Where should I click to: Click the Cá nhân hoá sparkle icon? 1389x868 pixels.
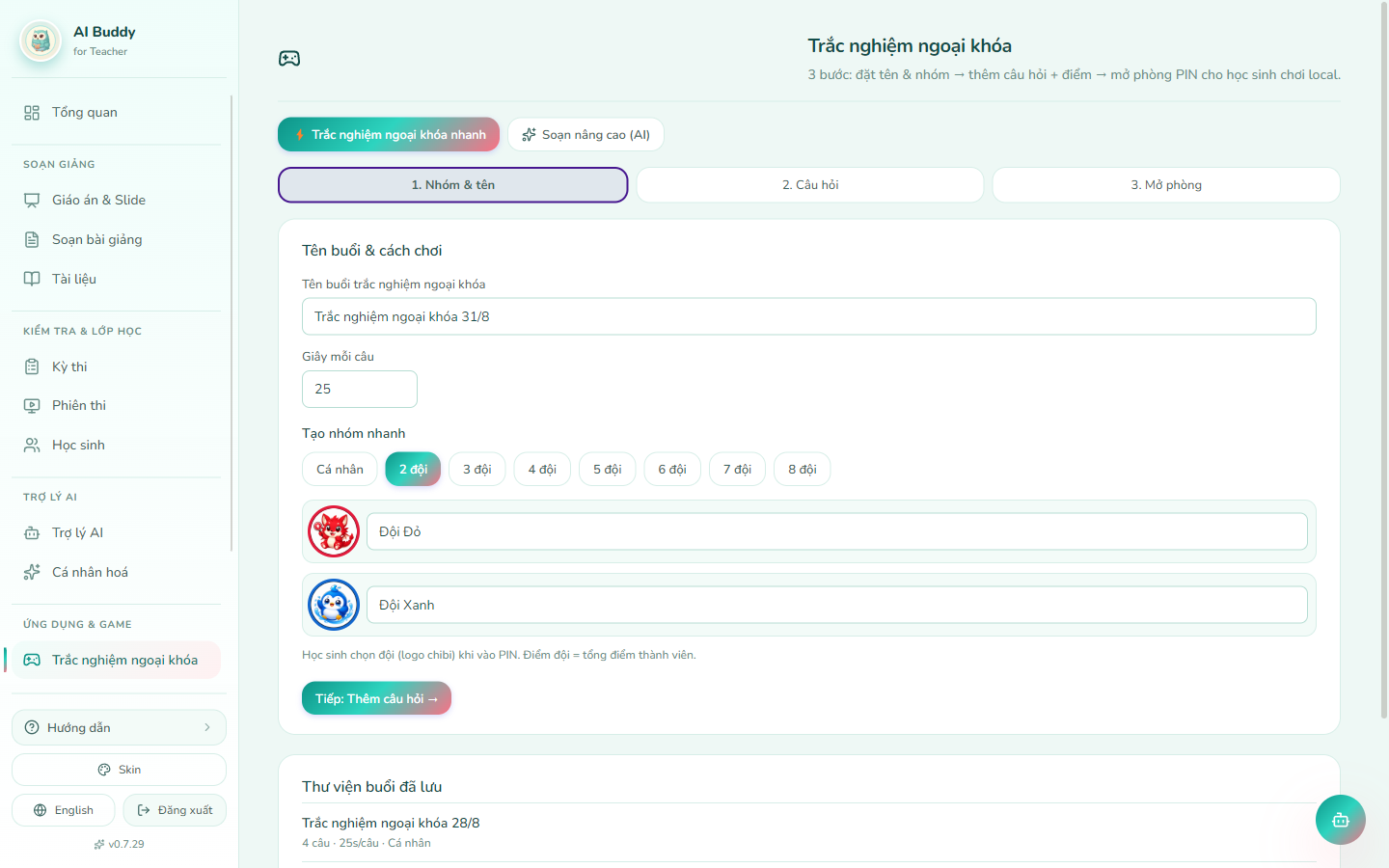[x=32, y=573]
